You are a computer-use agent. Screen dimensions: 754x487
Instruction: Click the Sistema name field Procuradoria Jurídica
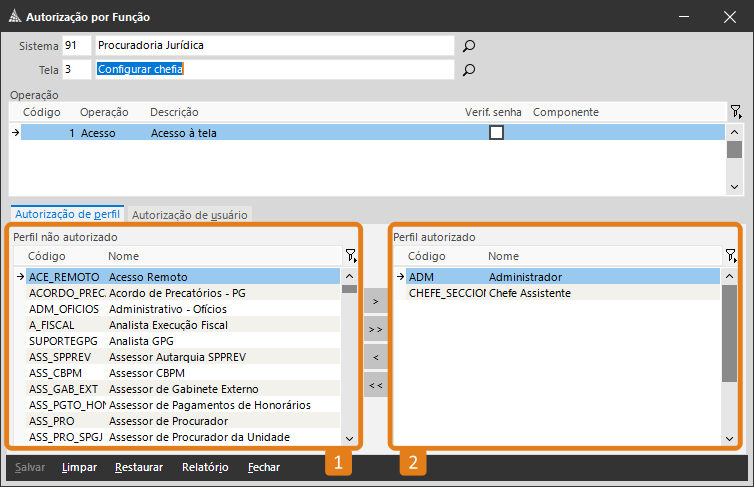point(272,46)
